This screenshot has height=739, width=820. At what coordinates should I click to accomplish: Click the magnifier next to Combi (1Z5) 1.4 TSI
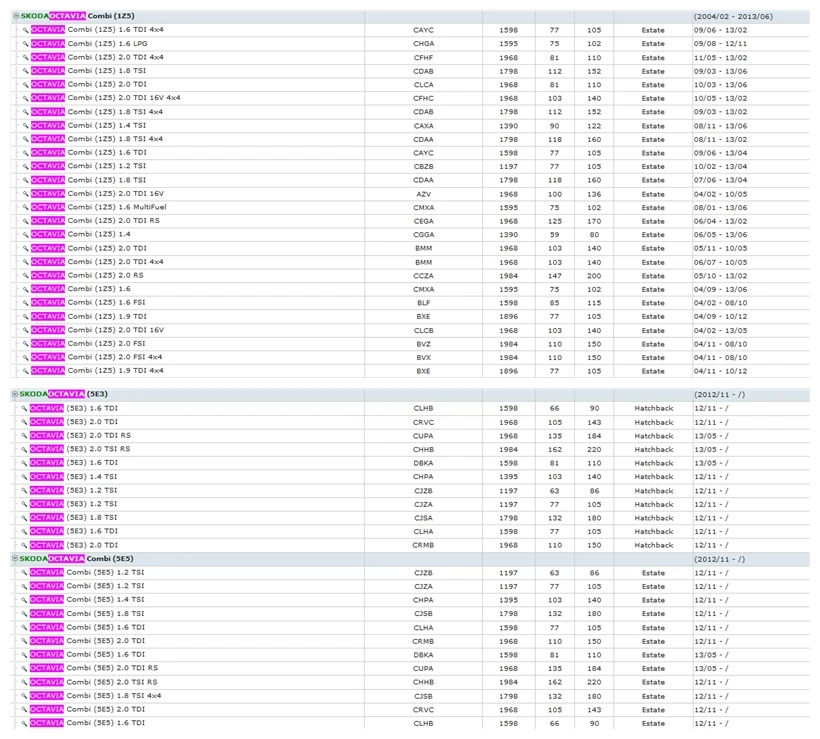[25, 126]
